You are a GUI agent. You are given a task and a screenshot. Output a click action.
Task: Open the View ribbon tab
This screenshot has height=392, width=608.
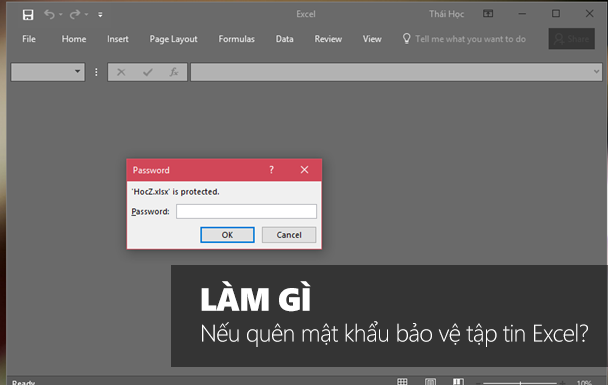[x=372, y=39]
